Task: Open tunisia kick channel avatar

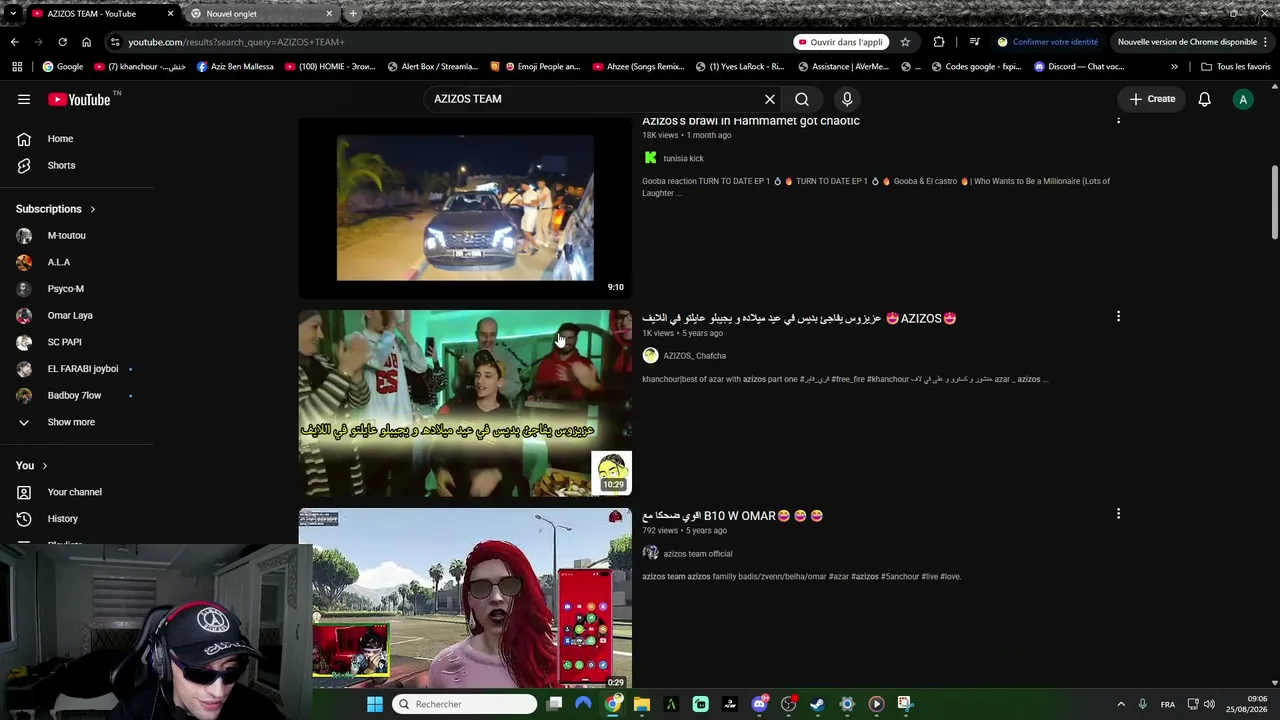Action: (x=650, y=158)
